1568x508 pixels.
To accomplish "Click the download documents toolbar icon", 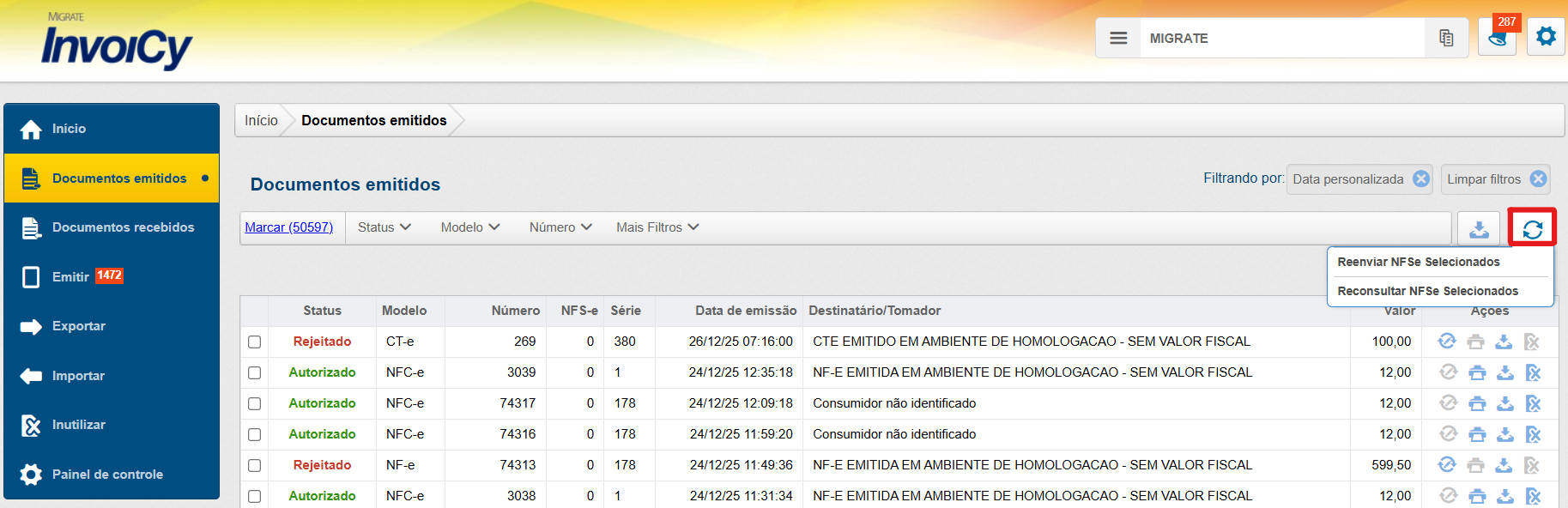I will [x=1479, y=228].
